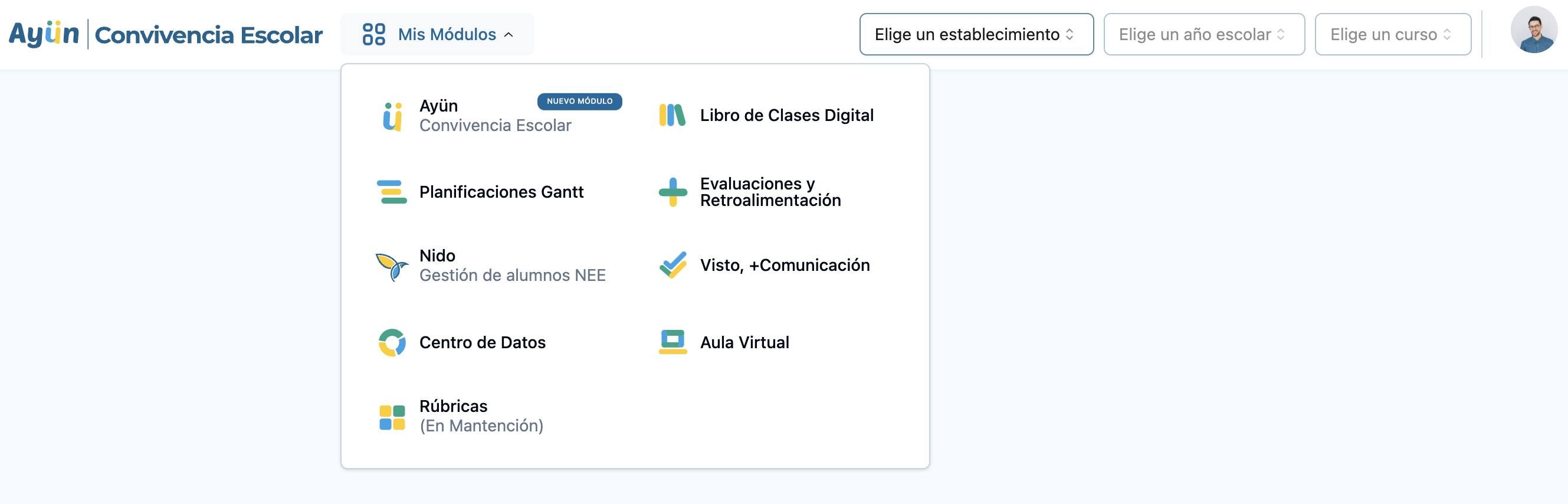Click the Nuevo Módulo badge
1568x504 pixels.
coord(579,102)
